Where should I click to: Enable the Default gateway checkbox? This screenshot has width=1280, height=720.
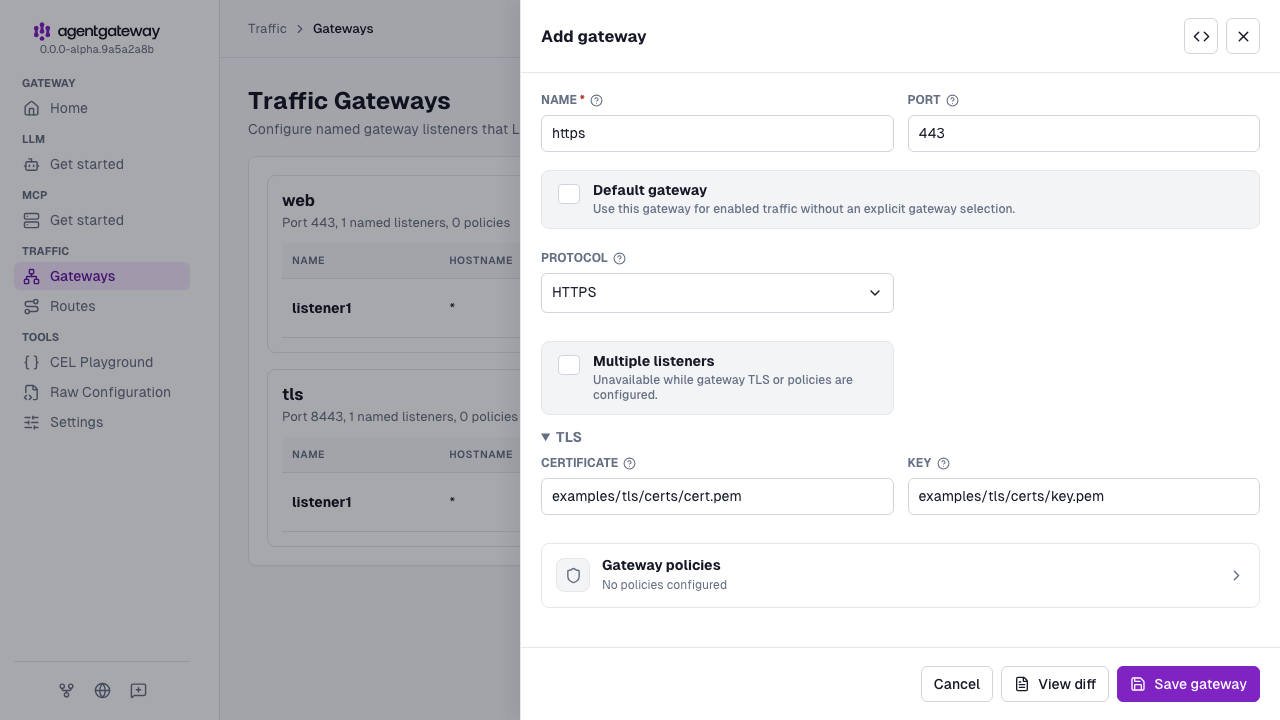coord(569,194)
